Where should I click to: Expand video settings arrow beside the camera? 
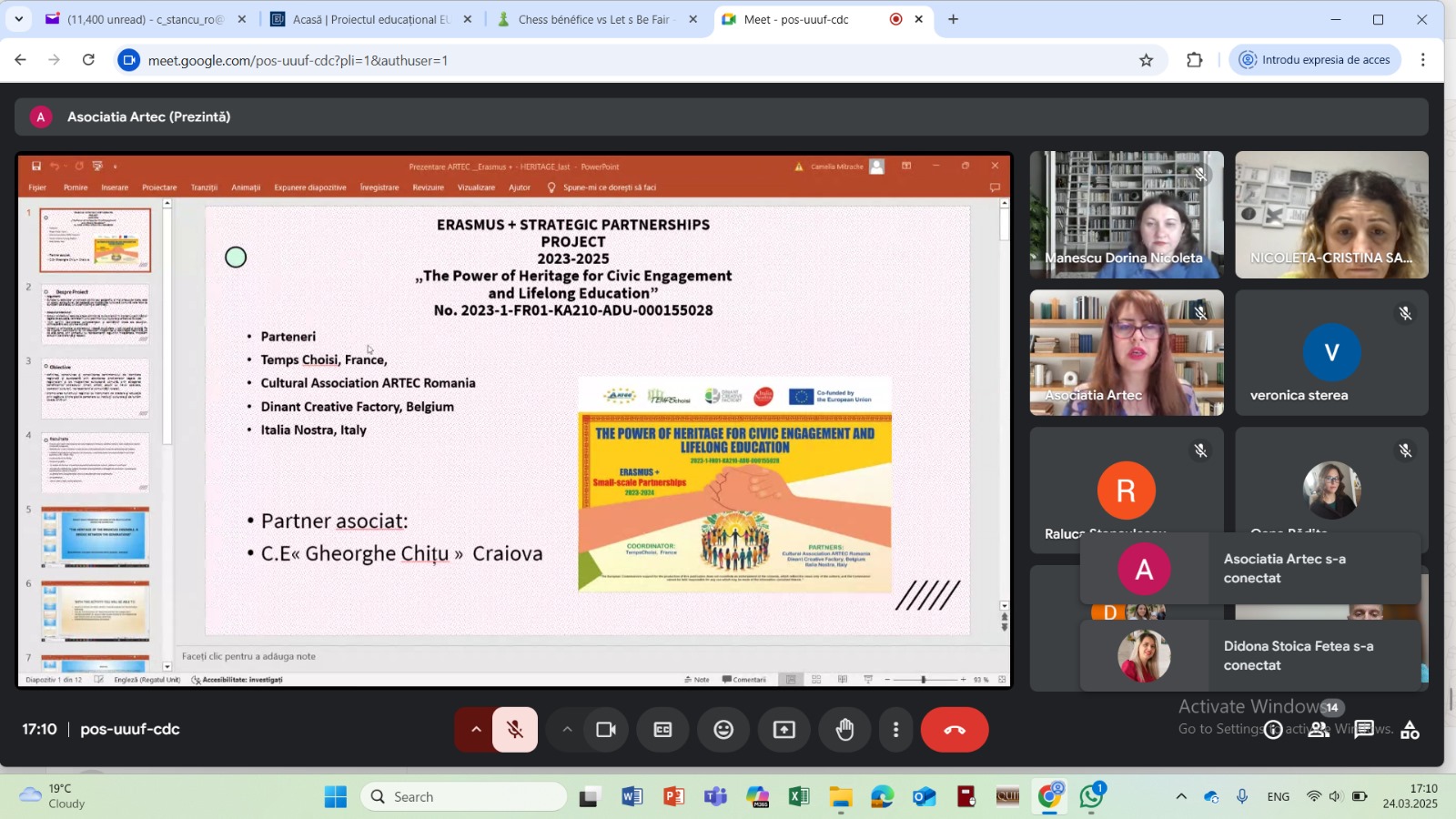tap(567, 730)
